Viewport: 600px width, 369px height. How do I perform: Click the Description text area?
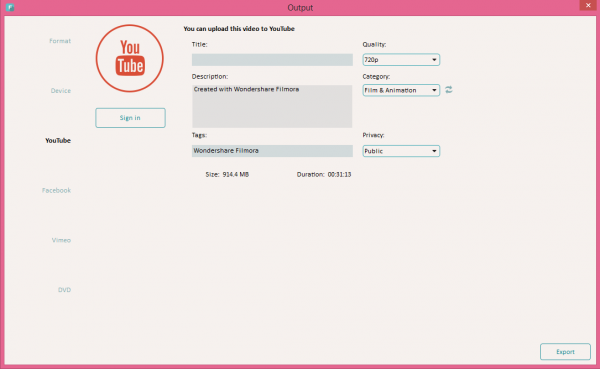pyautogui.click(x=272, y=106)
